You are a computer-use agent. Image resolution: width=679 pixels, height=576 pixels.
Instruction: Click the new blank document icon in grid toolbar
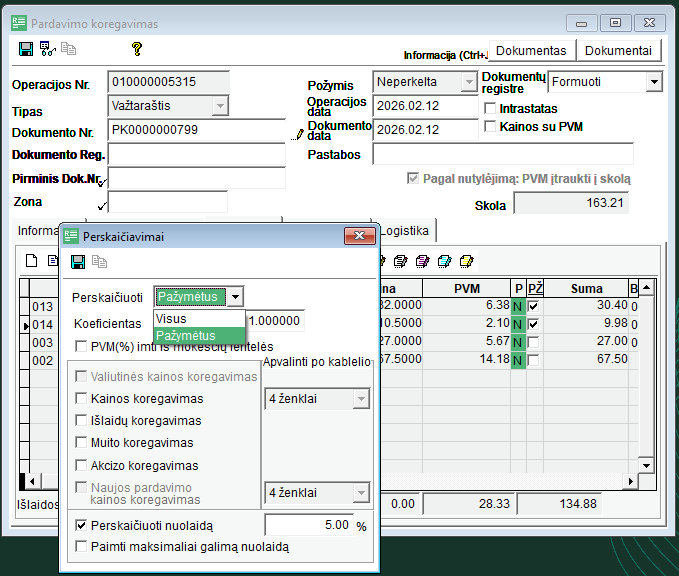pos(30,262)
